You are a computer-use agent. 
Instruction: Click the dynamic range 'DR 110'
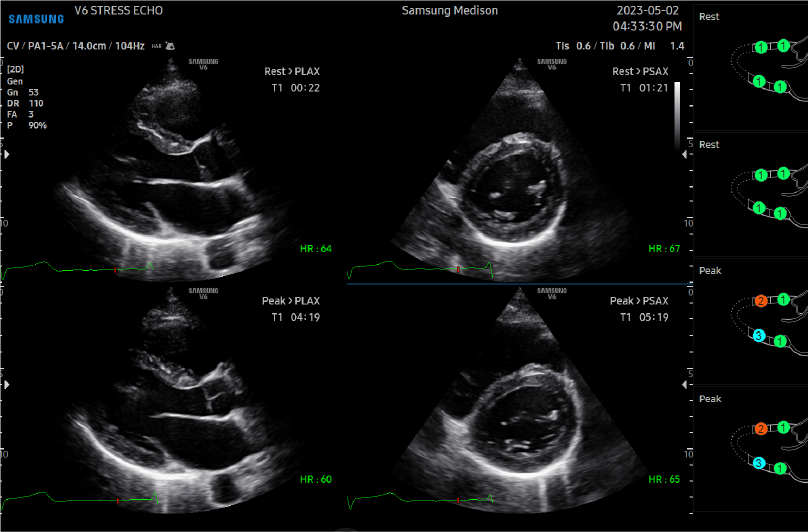[x=25, y=103]
